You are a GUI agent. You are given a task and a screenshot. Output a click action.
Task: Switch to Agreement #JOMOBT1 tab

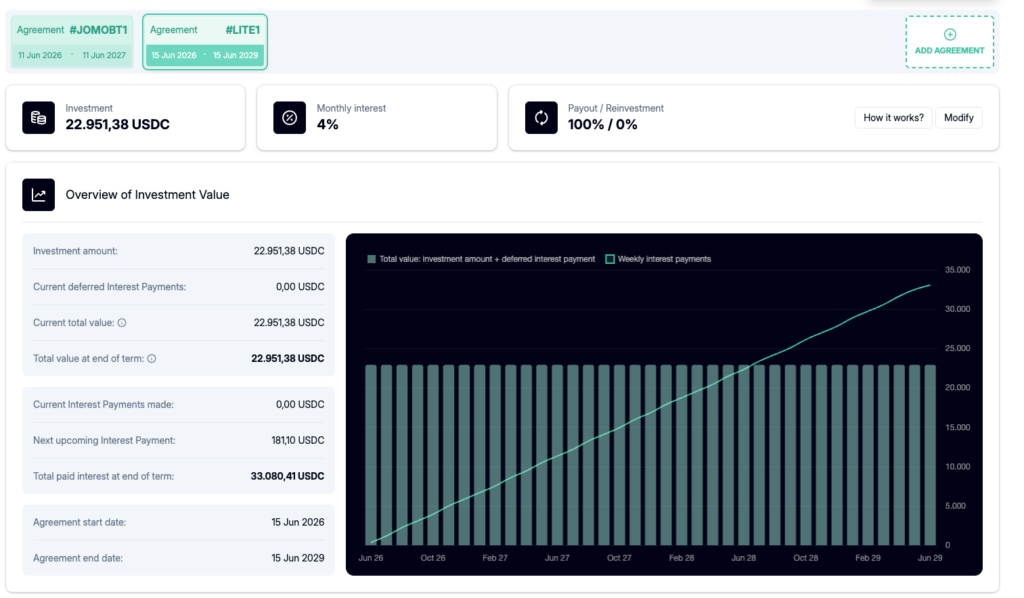[72, 42]
